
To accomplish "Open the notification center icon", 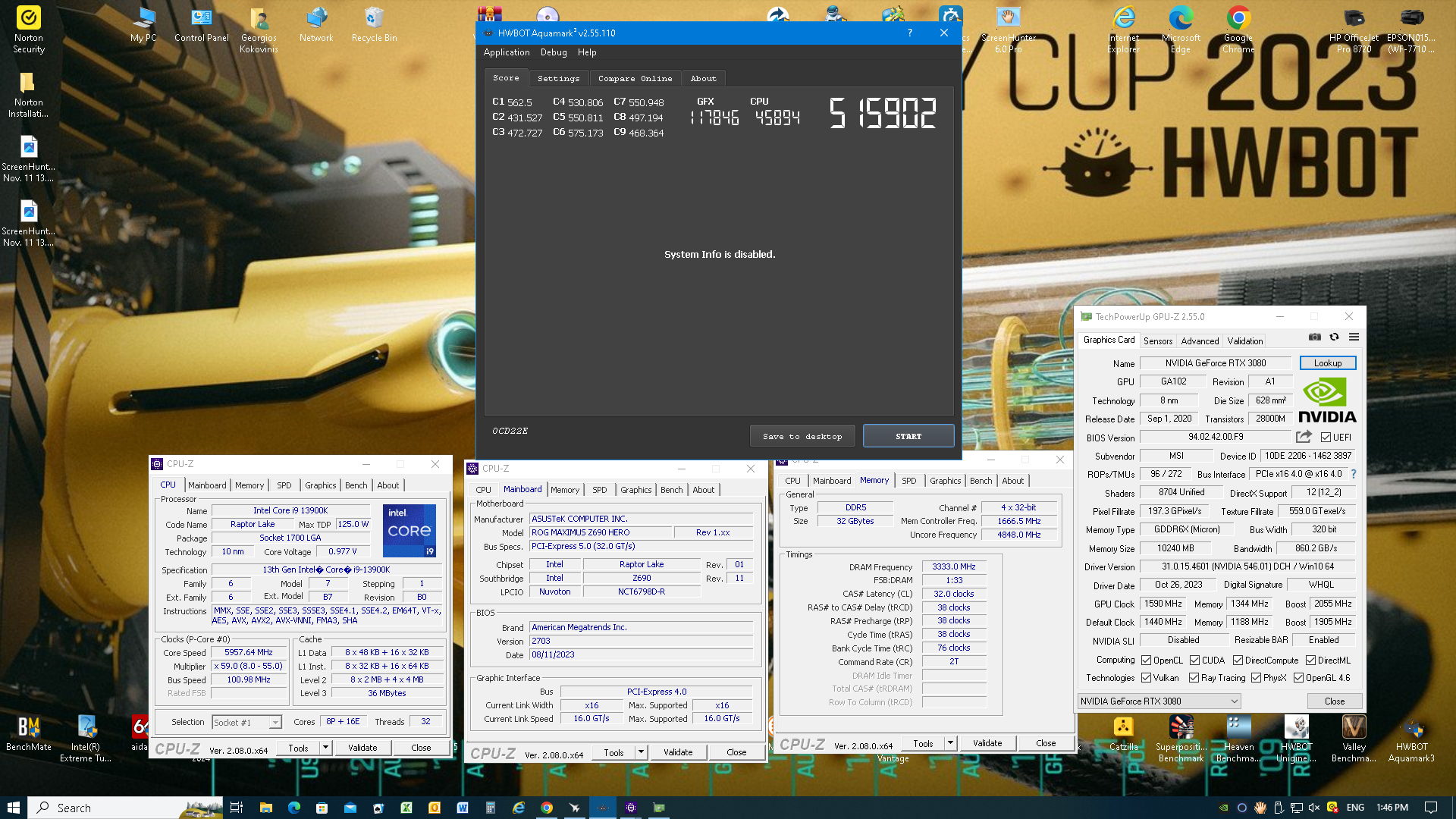I will 1430,808.
